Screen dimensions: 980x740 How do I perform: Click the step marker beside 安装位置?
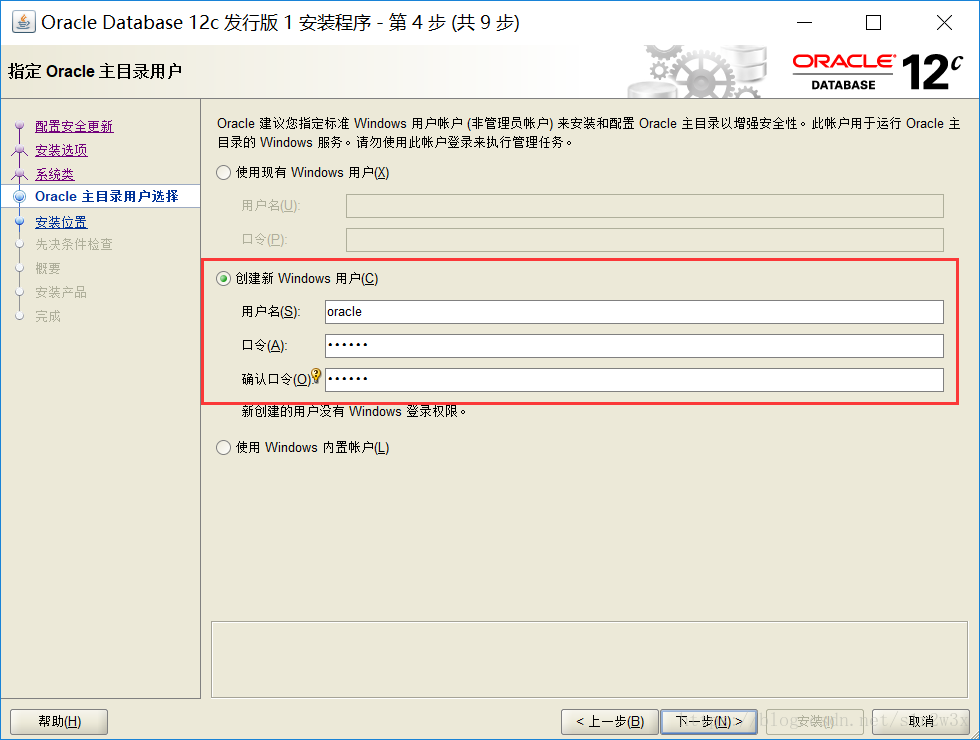pyautogui.click(x=19, y=221)
